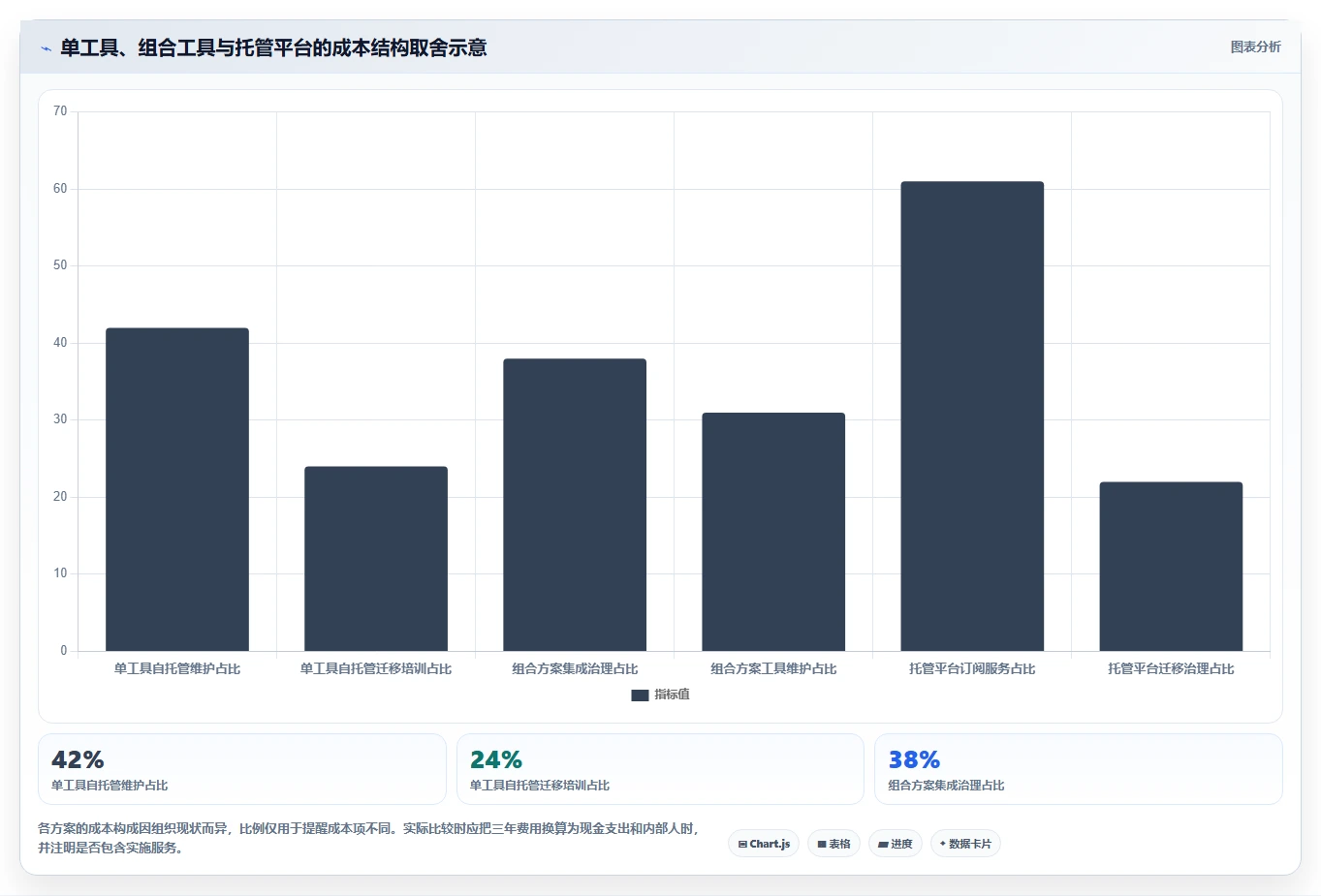
Task: Click the sparkle icon in 数据卡片 chip
Action: (x=943, y=844)
